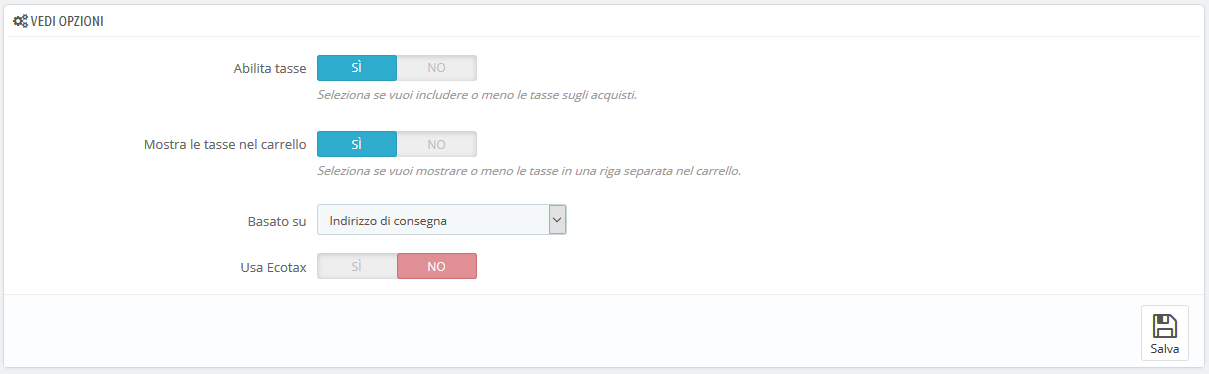The height and width of the screenshot is (374, 1209).
Task: Click the panel footer area beside Salva
Action: pos(570,331)
